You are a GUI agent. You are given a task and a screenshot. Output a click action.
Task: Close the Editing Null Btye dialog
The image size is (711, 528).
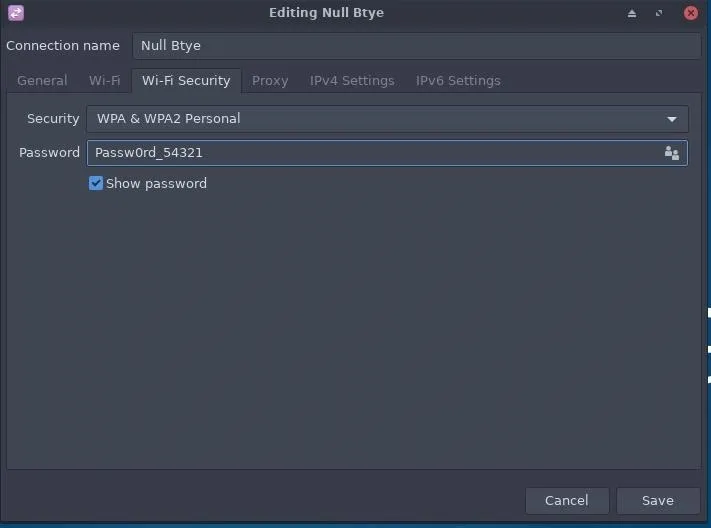(691, 13)
